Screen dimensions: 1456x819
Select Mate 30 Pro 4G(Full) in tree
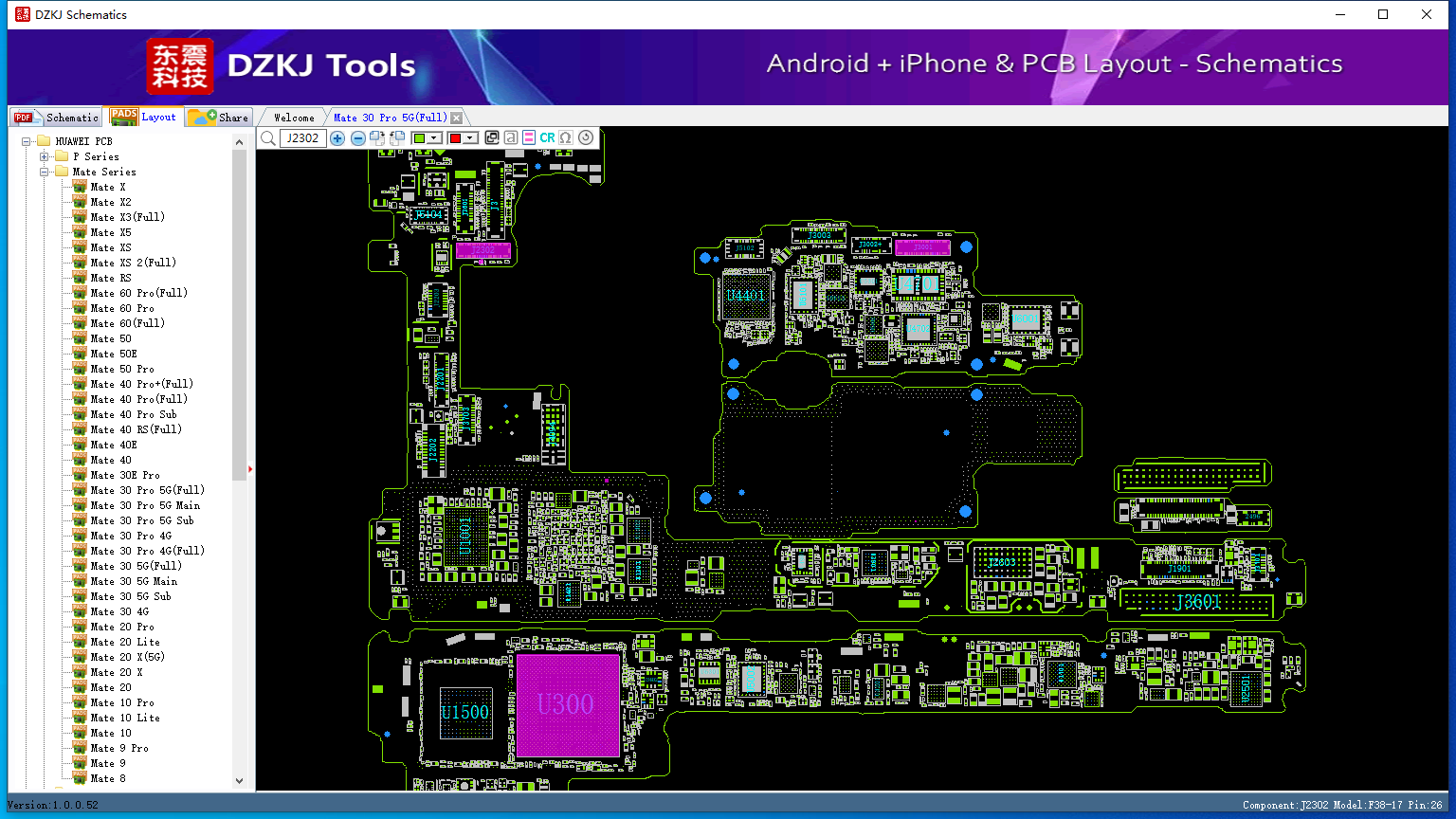pyautogui.click(x=148, y=551)
